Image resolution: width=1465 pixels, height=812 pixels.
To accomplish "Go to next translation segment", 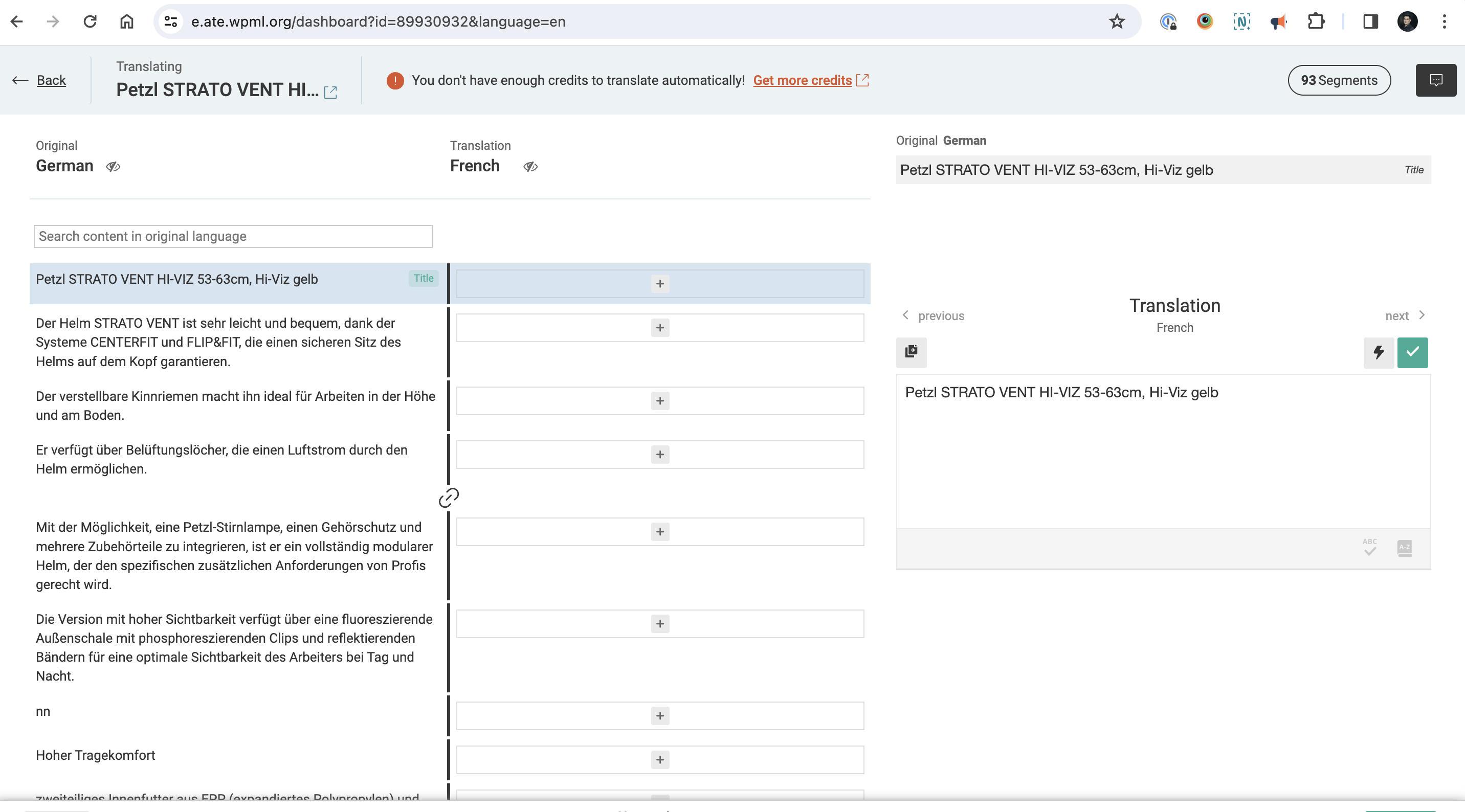I will click(x=1405, y=315).
